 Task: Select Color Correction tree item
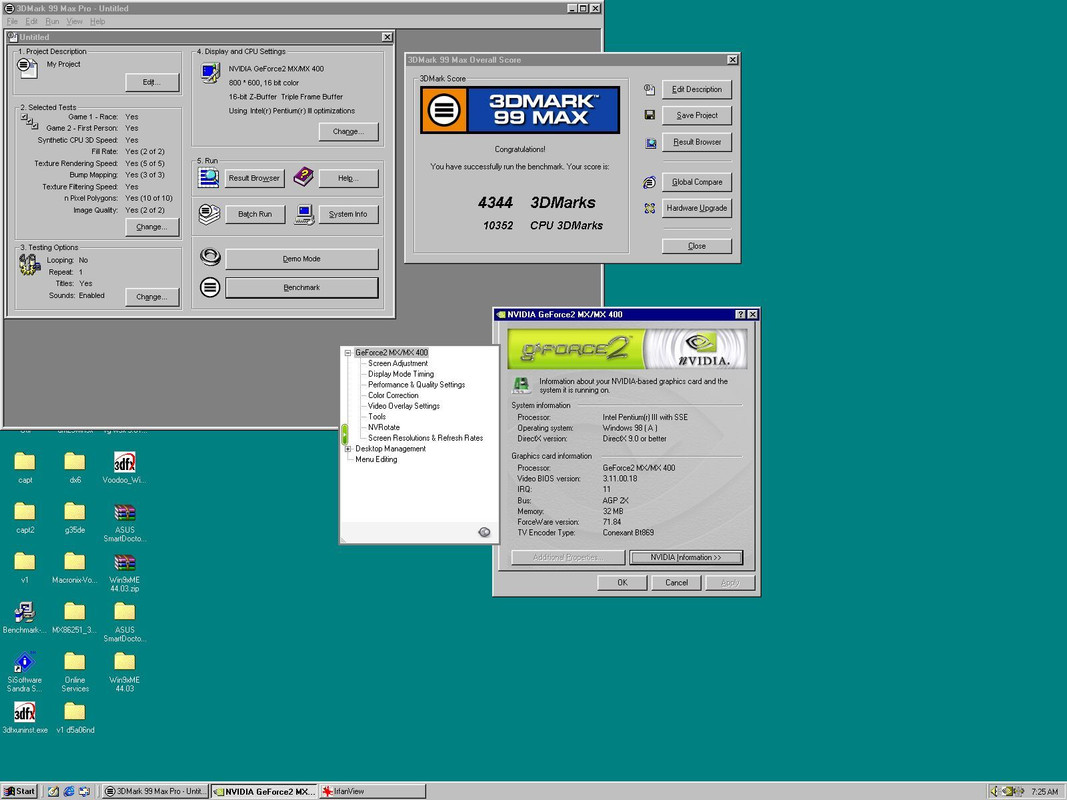[393, 395]
